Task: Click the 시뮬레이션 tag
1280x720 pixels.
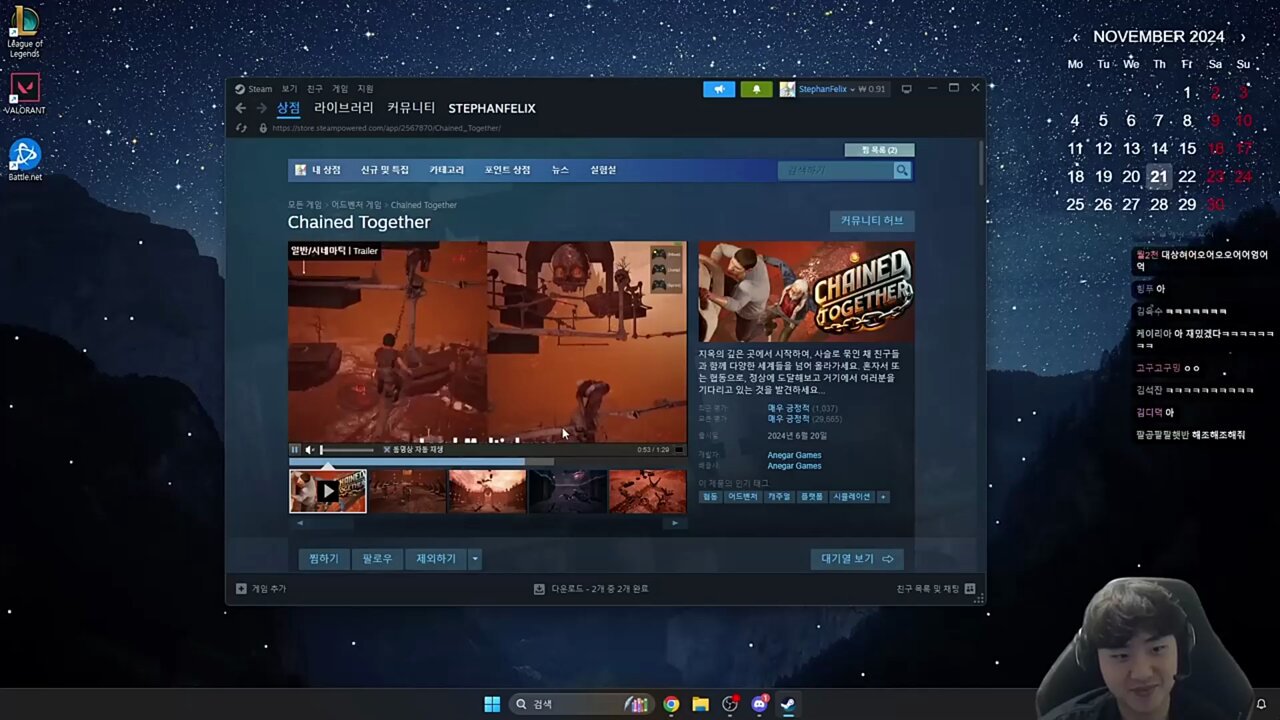Action: [851, 497]
